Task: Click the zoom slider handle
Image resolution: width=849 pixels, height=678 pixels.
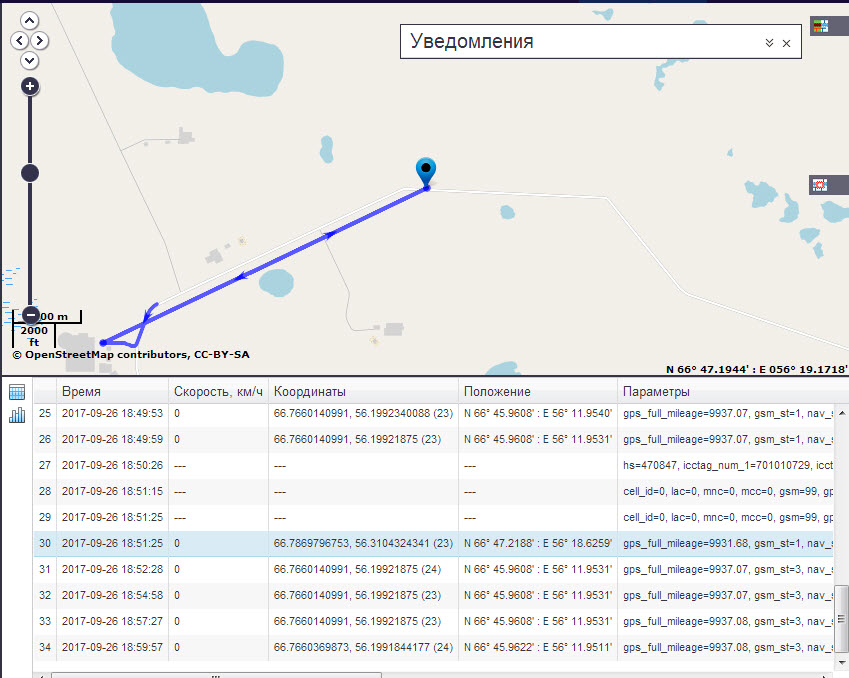Action: click(x=30, y=173)
